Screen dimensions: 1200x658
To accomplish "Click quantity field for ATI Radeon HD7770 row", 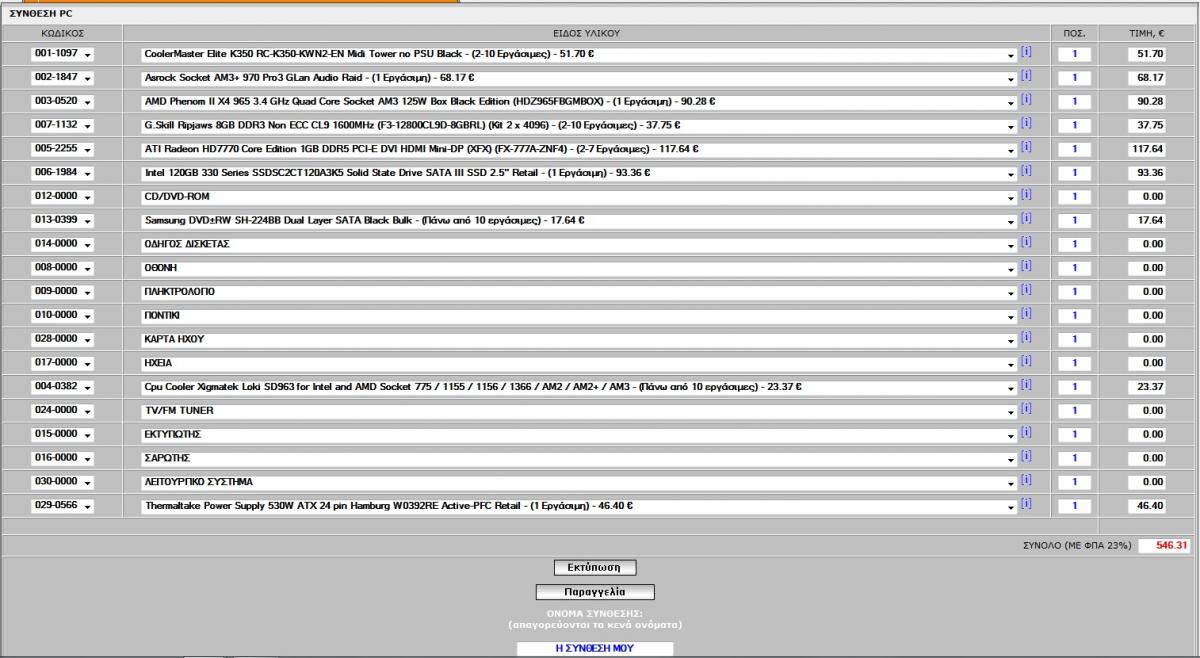I will pyautogui.click(x=1075, y=149).
